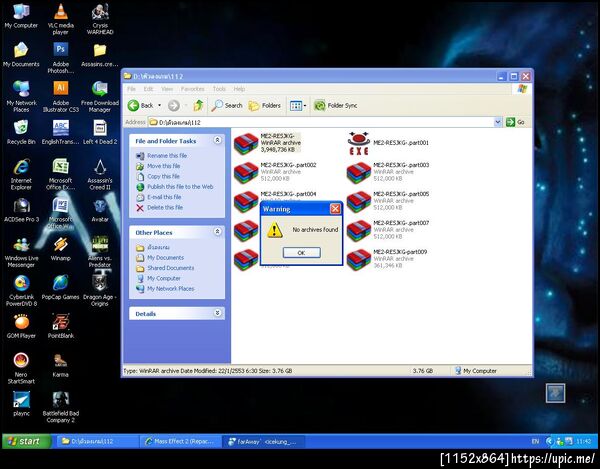Screen dimensions: 600x469
Task: Click Search in Explorer toolbar
Action: (x=227, y=105)
